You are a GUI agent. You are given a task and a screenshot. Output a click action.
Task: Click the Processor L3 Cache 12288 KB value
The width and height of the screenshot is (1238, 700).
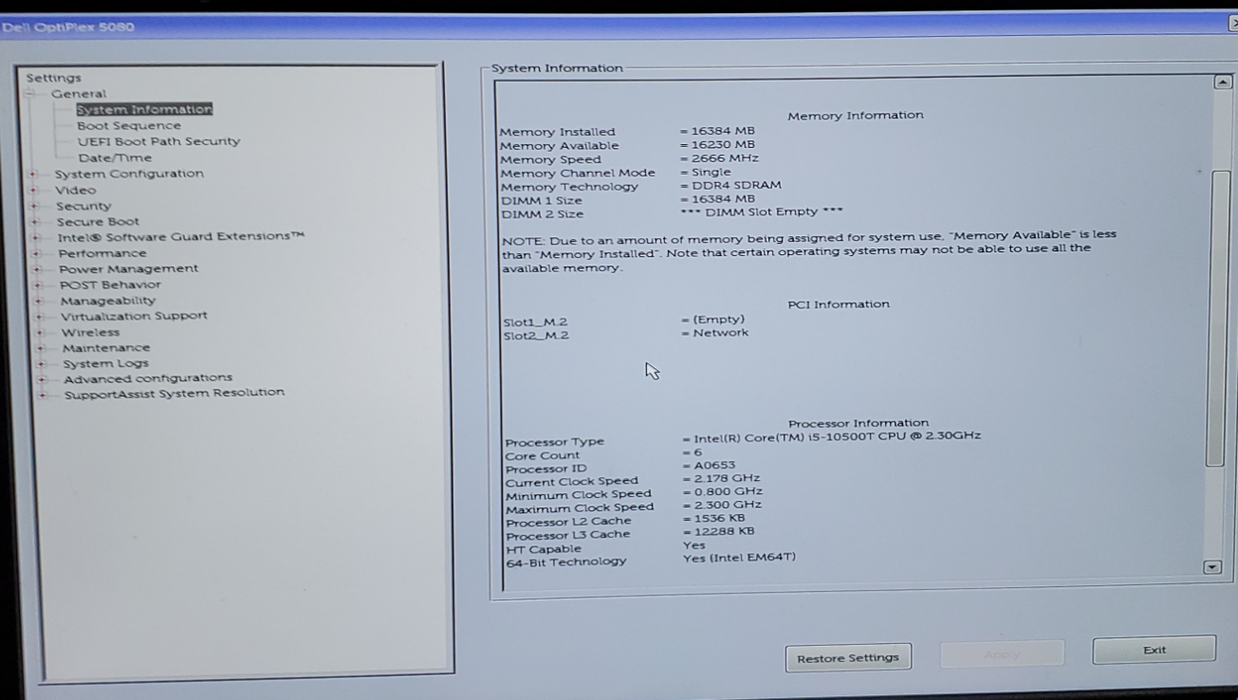click(719, 532)
